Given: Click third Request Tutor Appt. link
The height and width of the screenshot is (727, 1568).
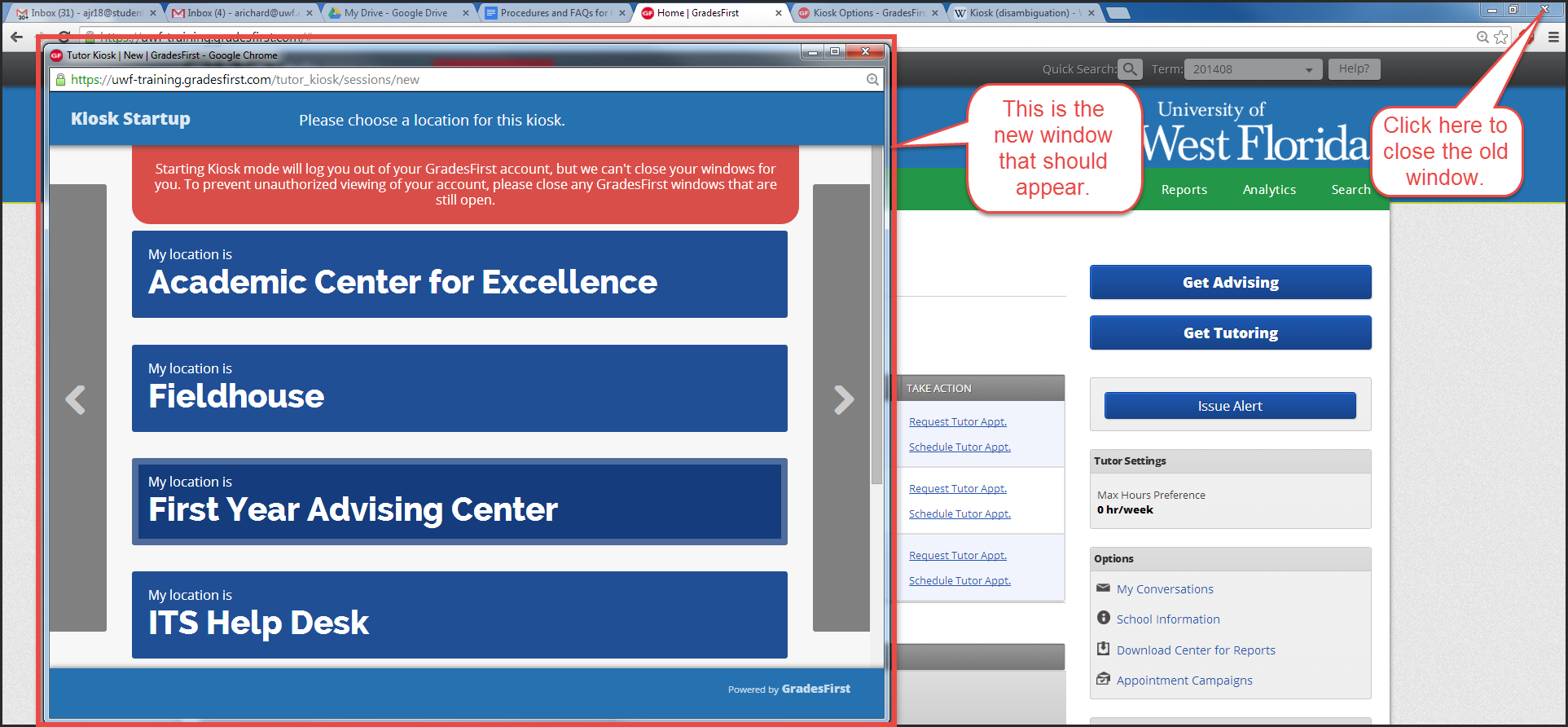Looking at the screenshot, I should pos(958,555).
